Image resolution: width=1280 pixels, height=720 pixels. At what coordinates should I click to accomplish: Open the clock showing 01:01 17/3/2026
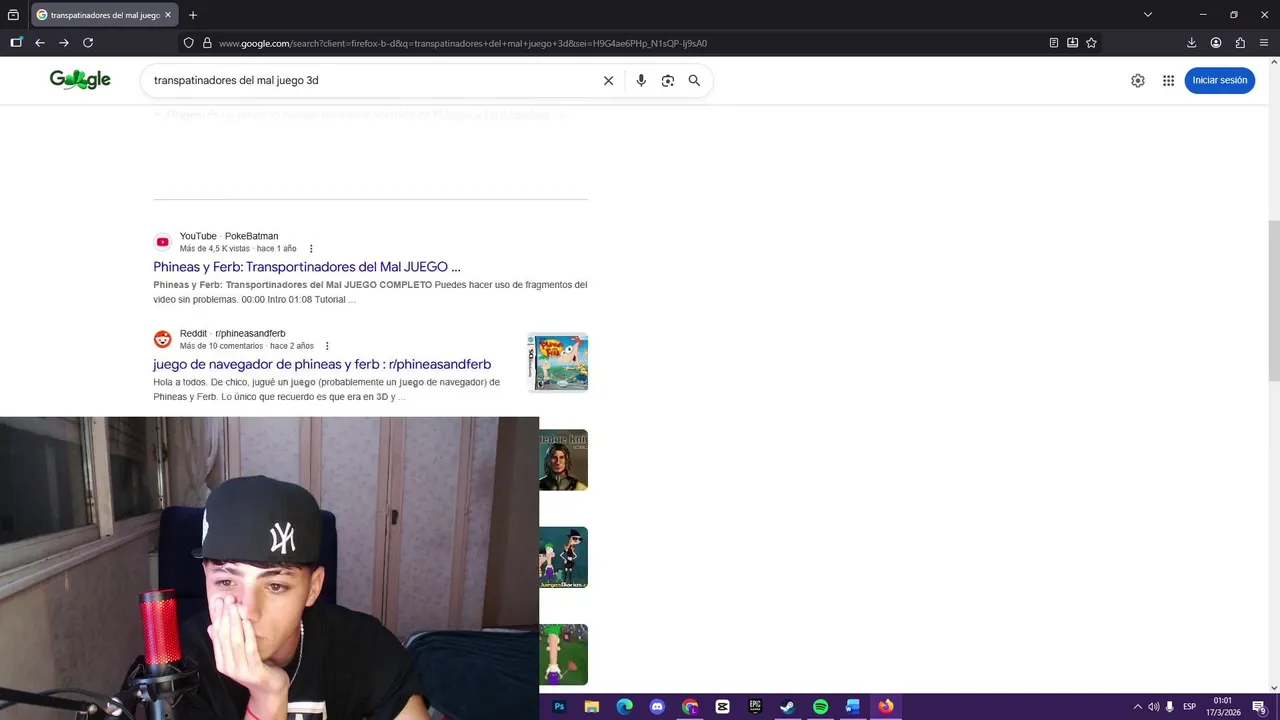pos(1223,707)
